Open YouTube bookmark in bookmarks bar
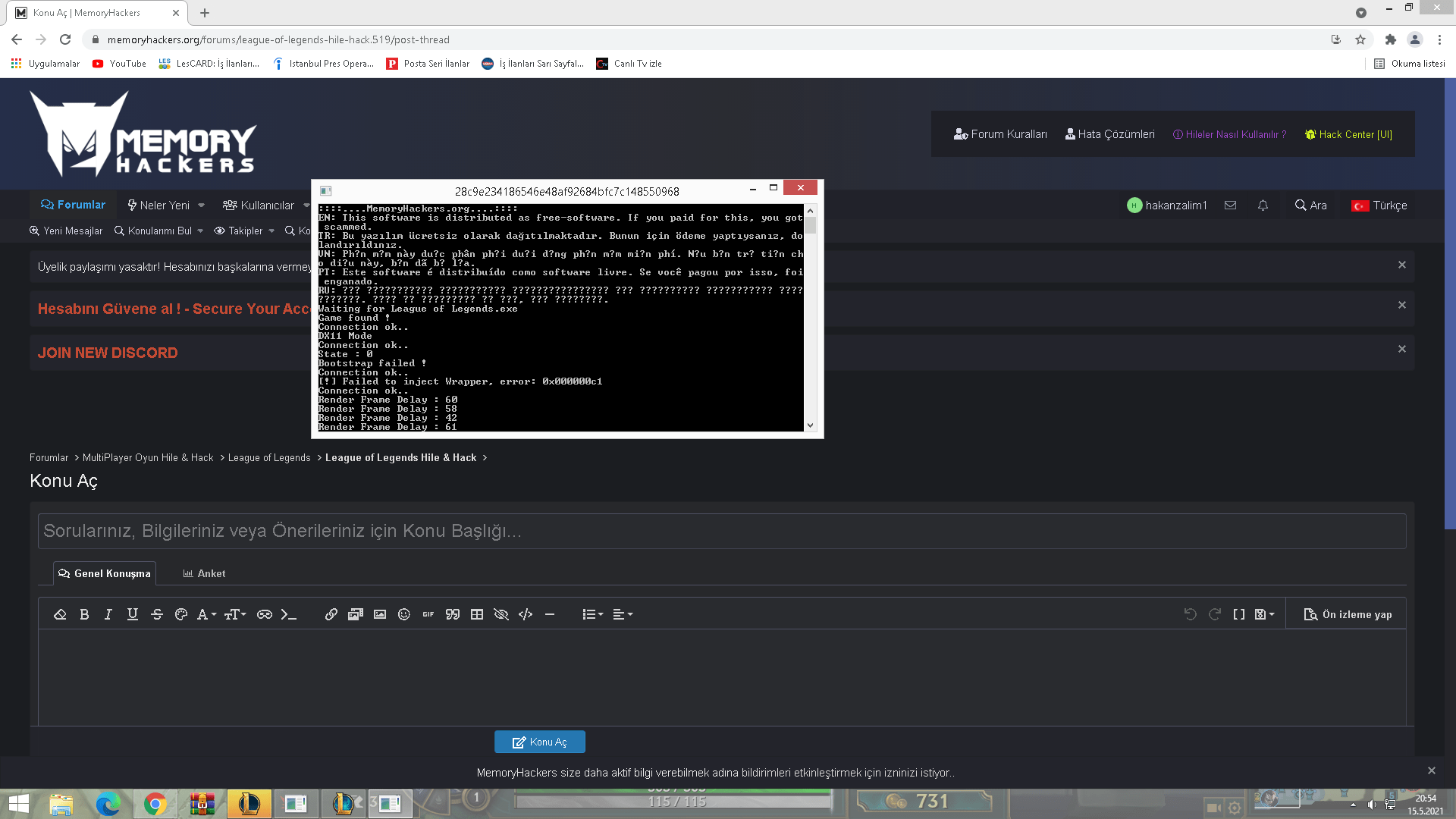 (119, 64)
